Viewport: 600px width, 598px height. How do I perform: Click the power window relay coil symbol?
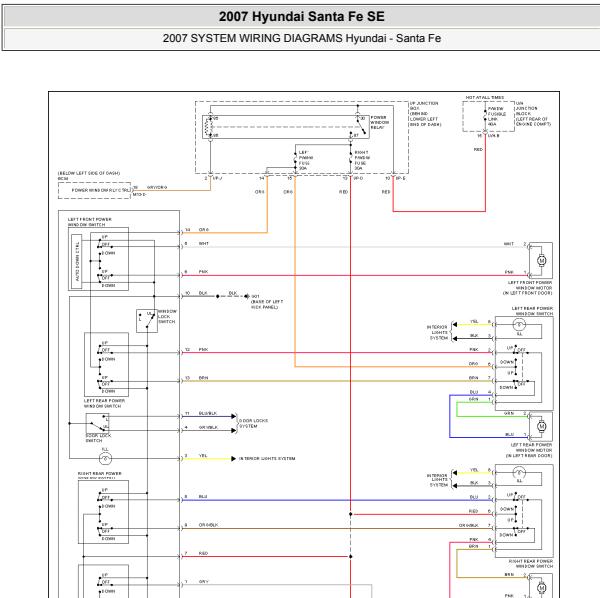208,127
